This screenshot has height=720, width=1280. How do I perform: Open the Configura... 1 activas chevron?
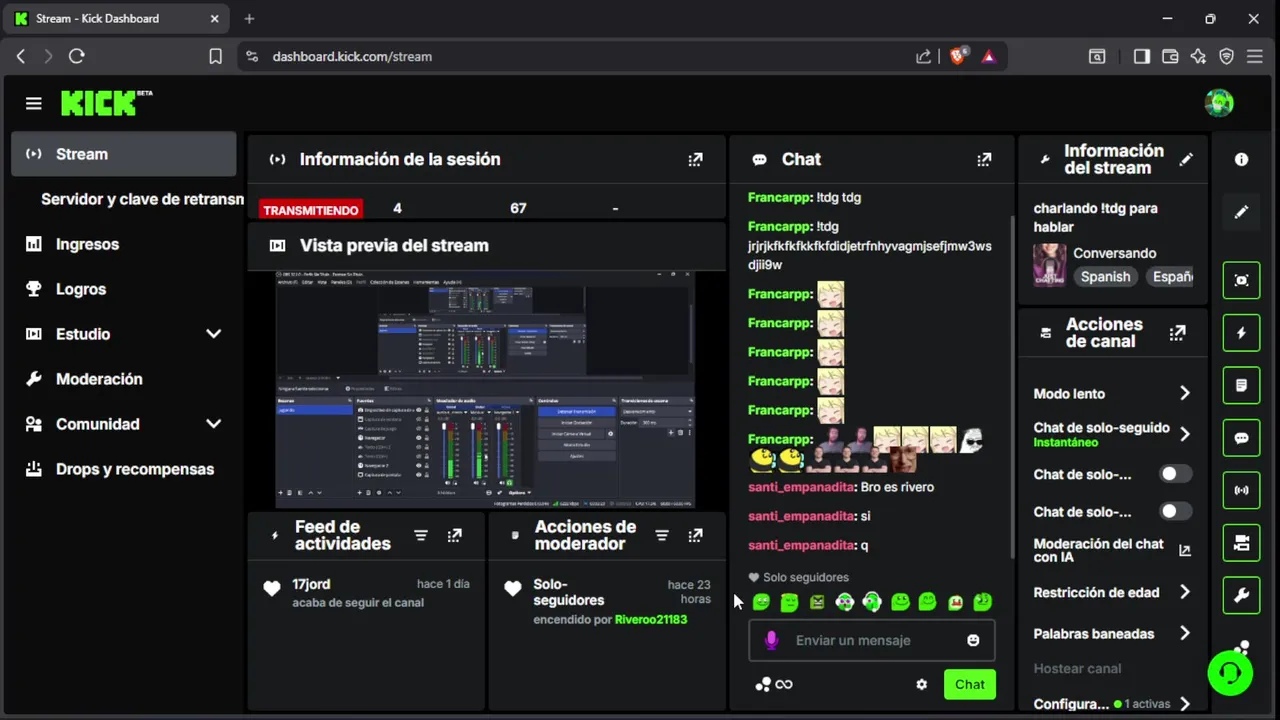pyautogui.click(x=1184, y=704)
